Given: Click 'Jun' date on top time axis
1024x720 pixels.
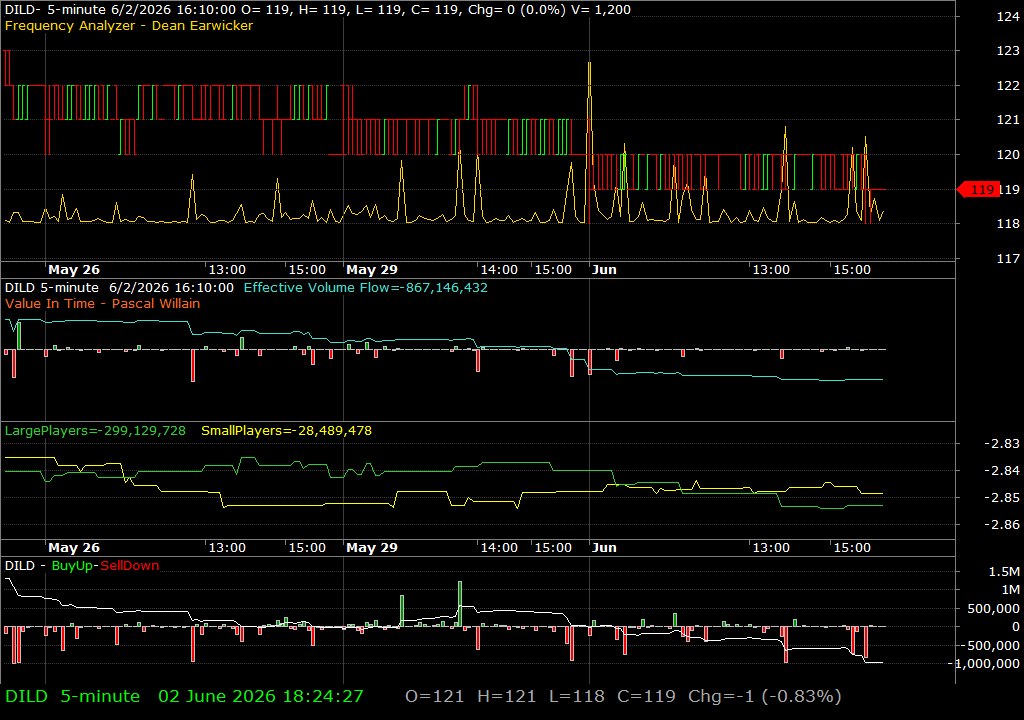Looking at the screenshot, I should click(604, 269).
